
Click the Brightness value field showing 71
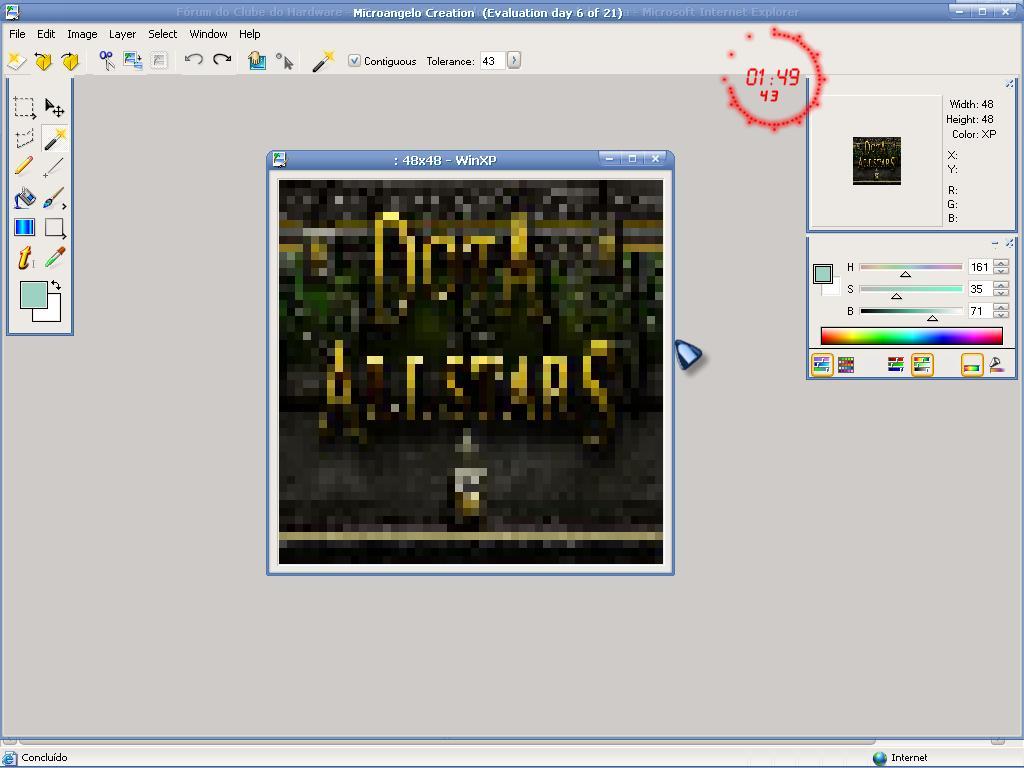pyautogui.click(x=980, y=311)
